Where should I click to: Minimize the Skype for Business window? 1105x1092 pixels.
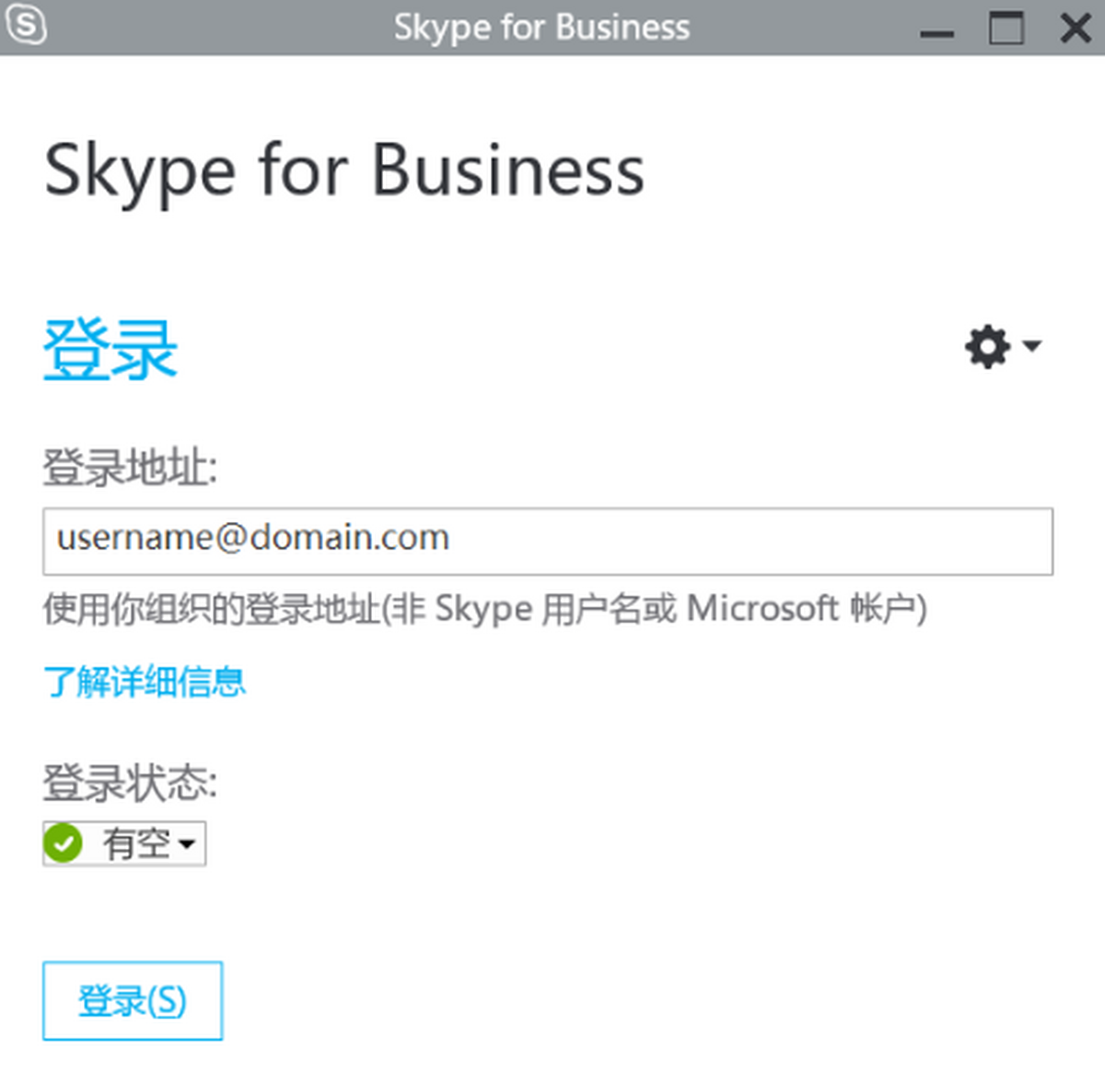tap(936, 31)
